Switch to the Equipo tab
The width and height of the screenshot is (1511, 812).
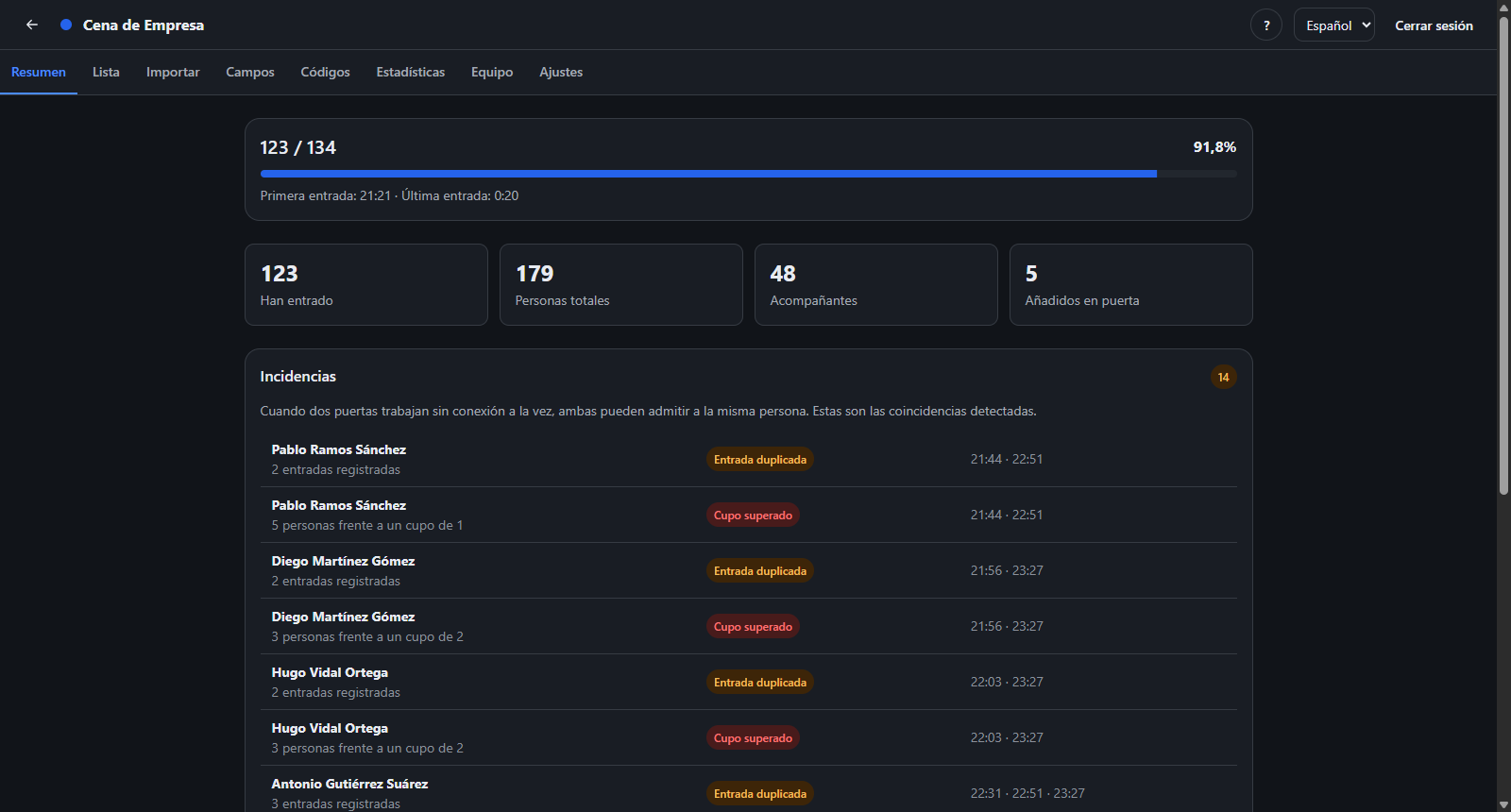pos(492,72)
